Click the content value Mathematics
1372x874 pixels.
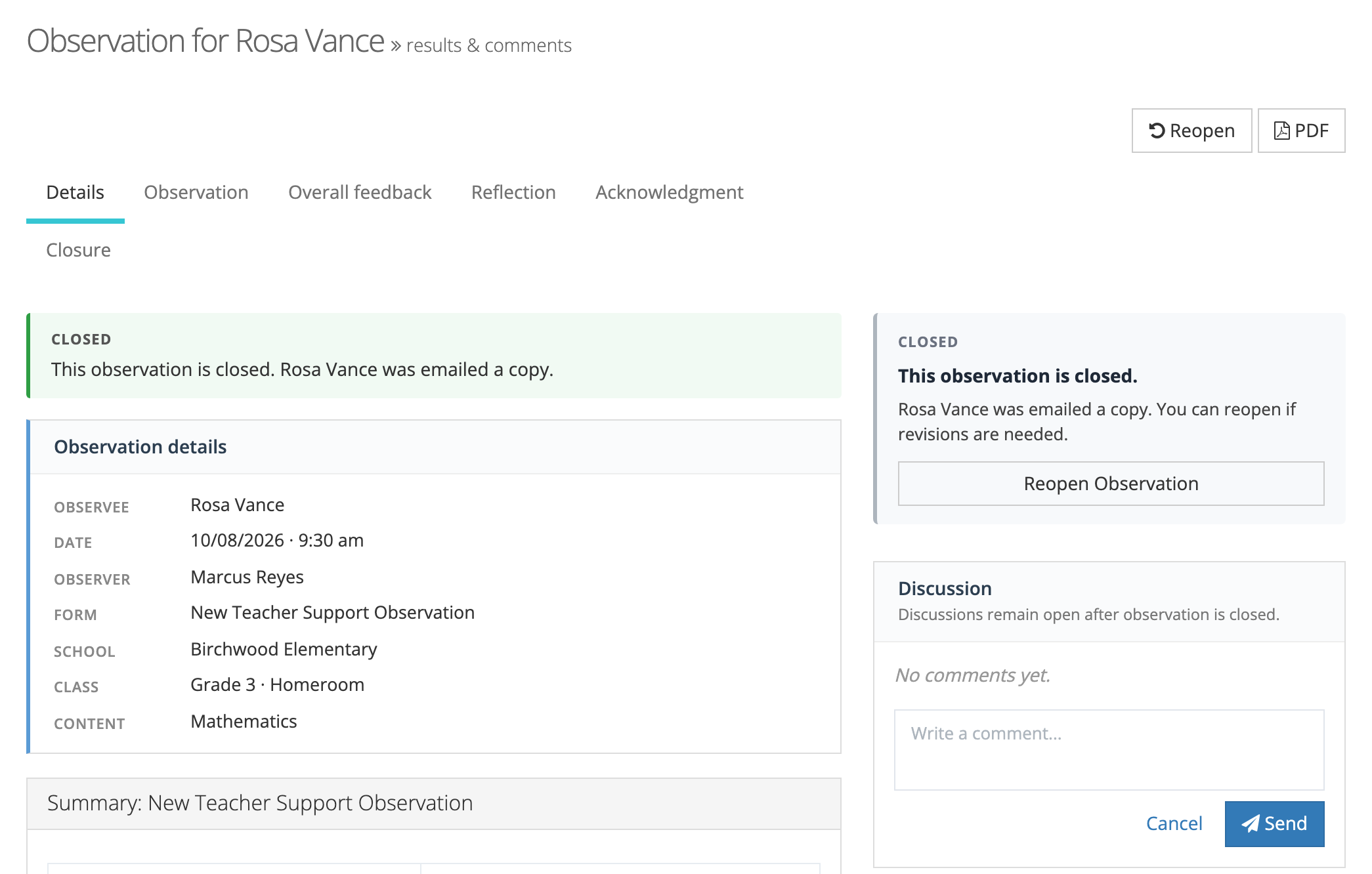point(244,721)
